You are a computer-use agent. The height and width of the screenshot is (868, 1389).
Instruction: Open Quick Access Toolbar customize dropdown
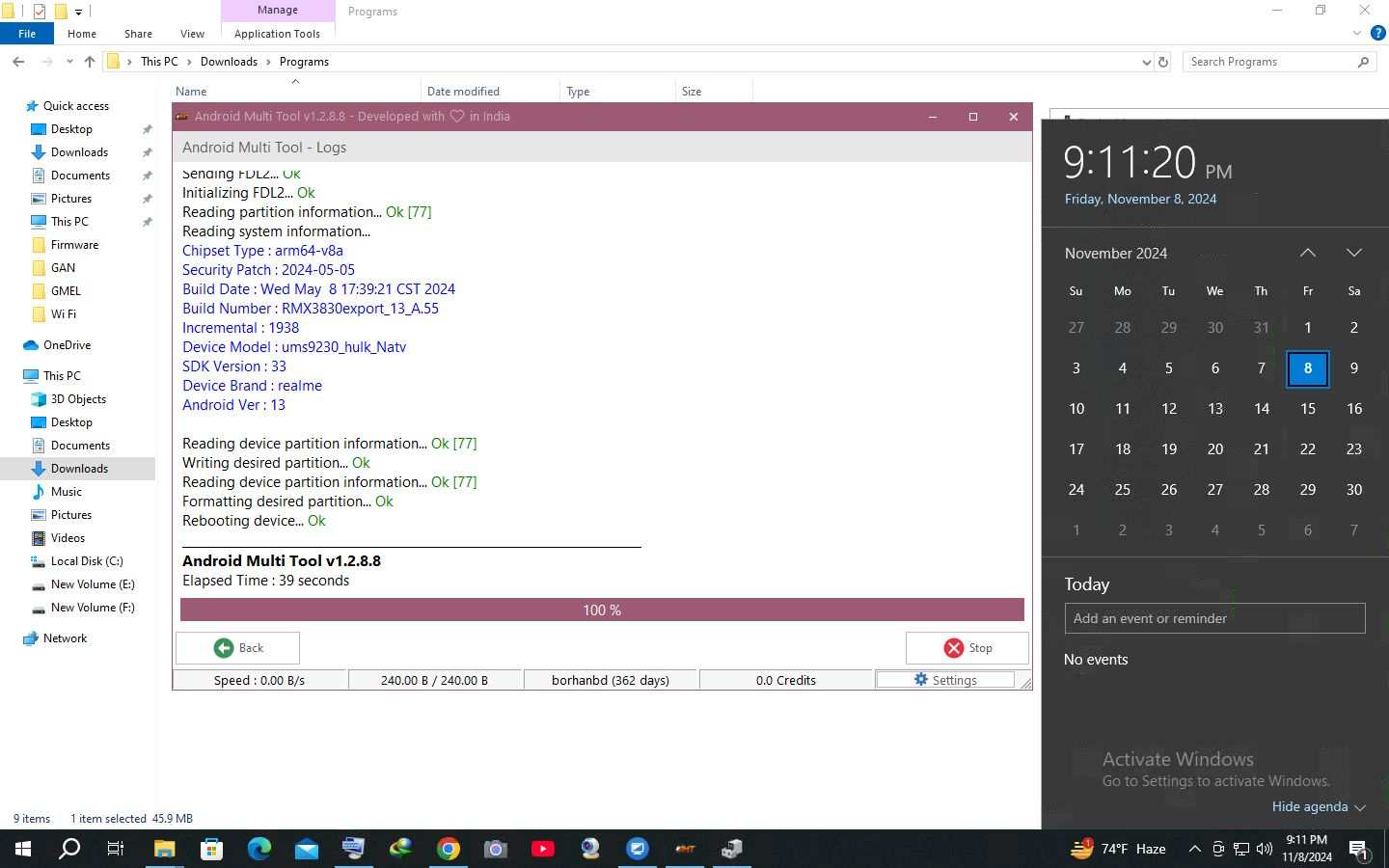[x=78, y=12]
